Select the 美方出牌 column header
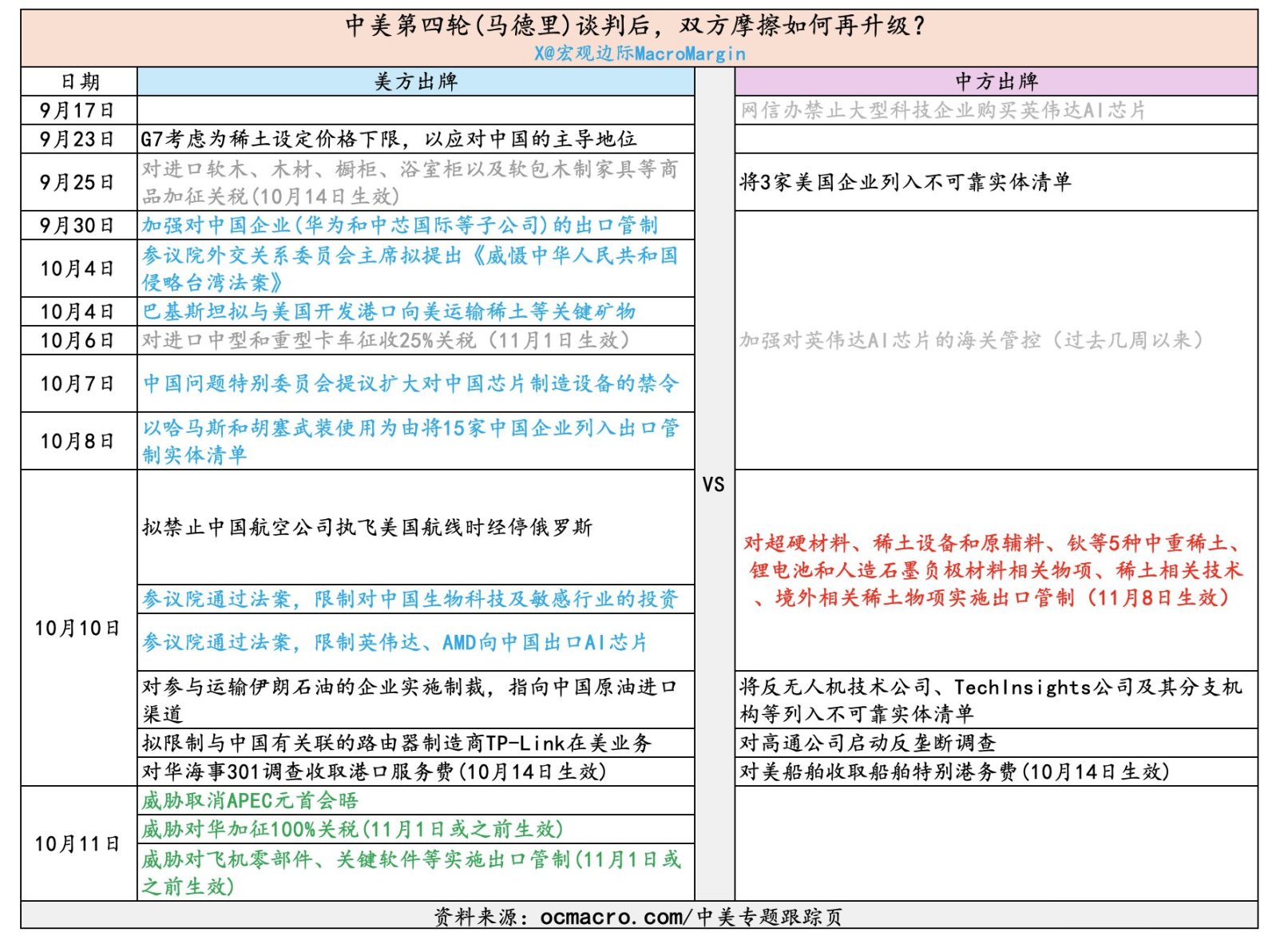 [x=415, y=81]
